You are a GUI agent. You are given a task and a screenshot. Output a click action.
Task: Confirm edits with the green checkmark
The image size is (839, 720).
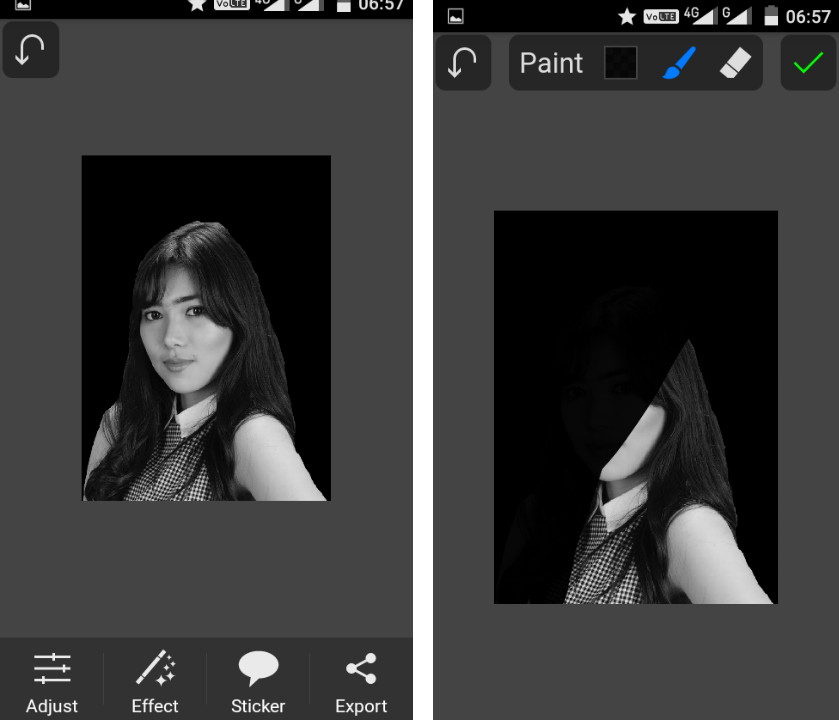click(x=808, y=63)
